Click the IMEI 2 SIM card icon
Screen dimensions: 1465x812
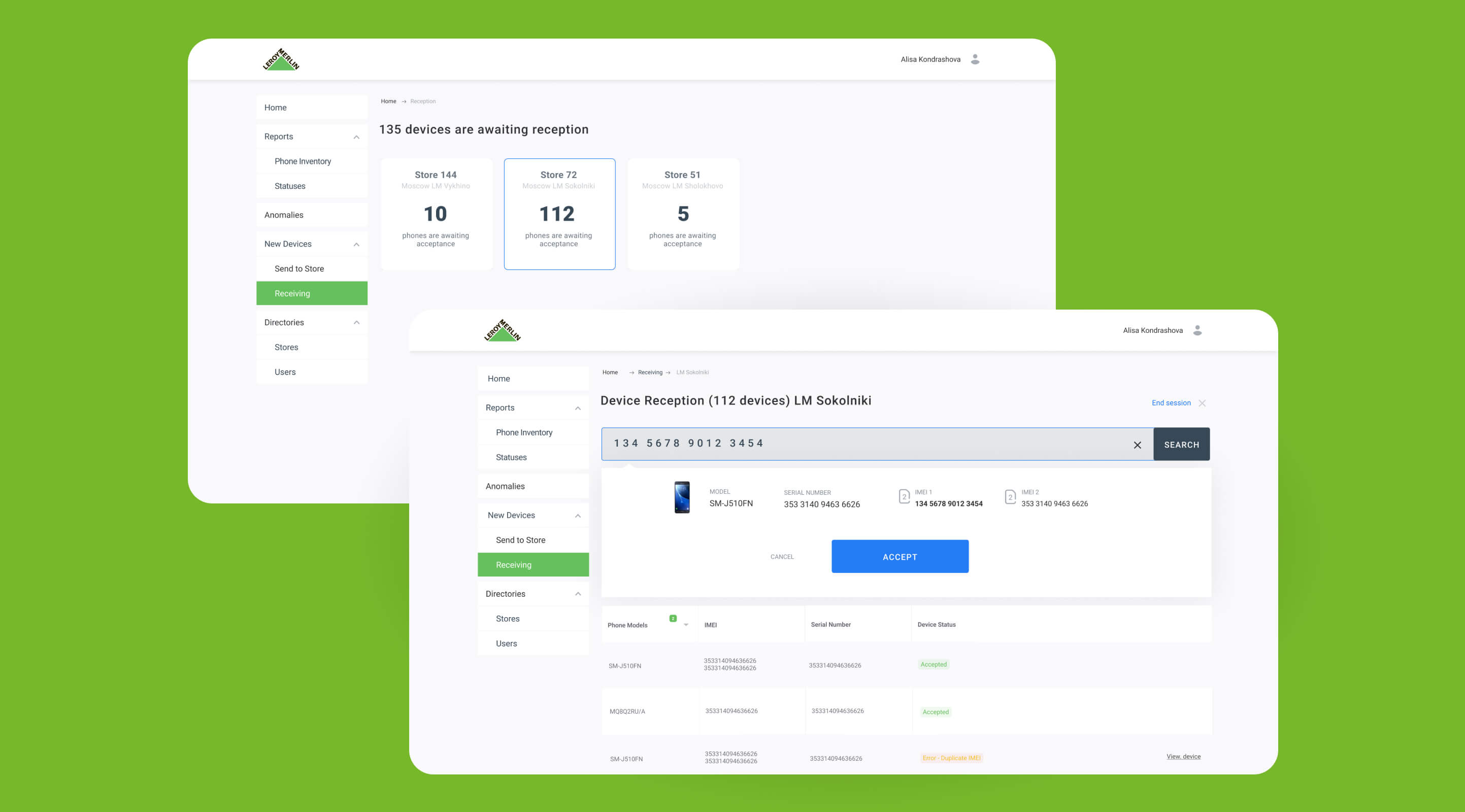(x=1010, y=497)
